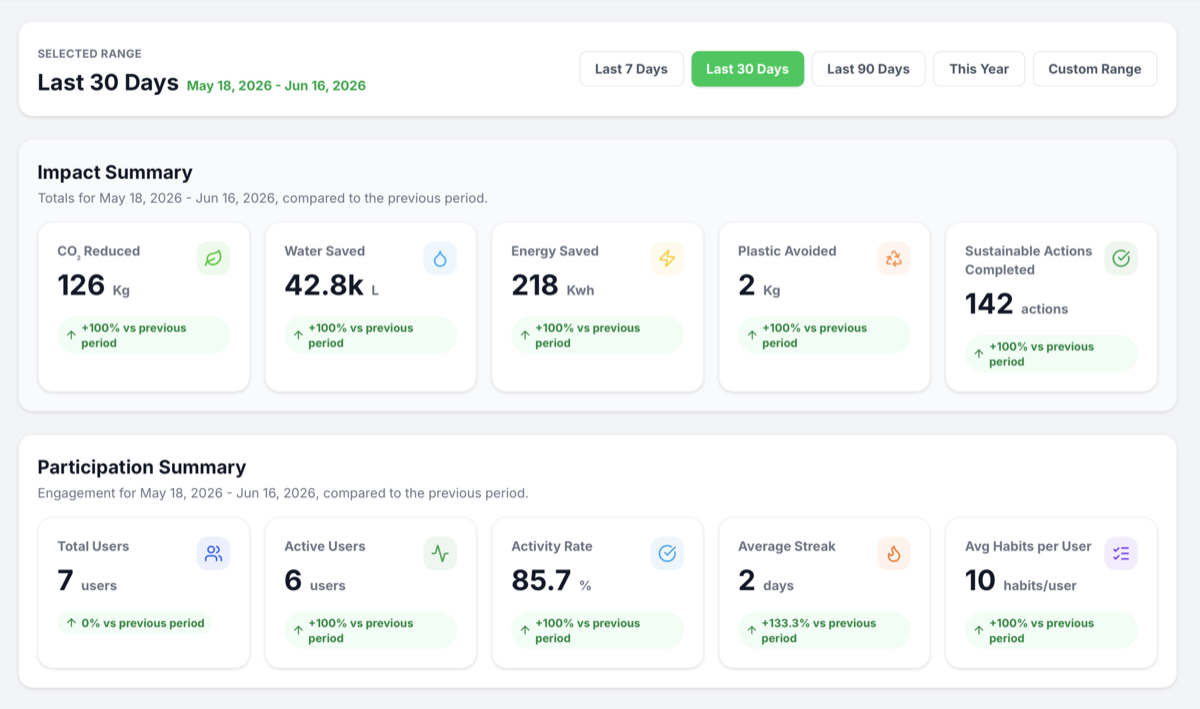Image resolution: width=1200 pixels, height=709 pixels.
Task: Click the up arrow in Total Users trend badge
Action: tap(71, 623)
